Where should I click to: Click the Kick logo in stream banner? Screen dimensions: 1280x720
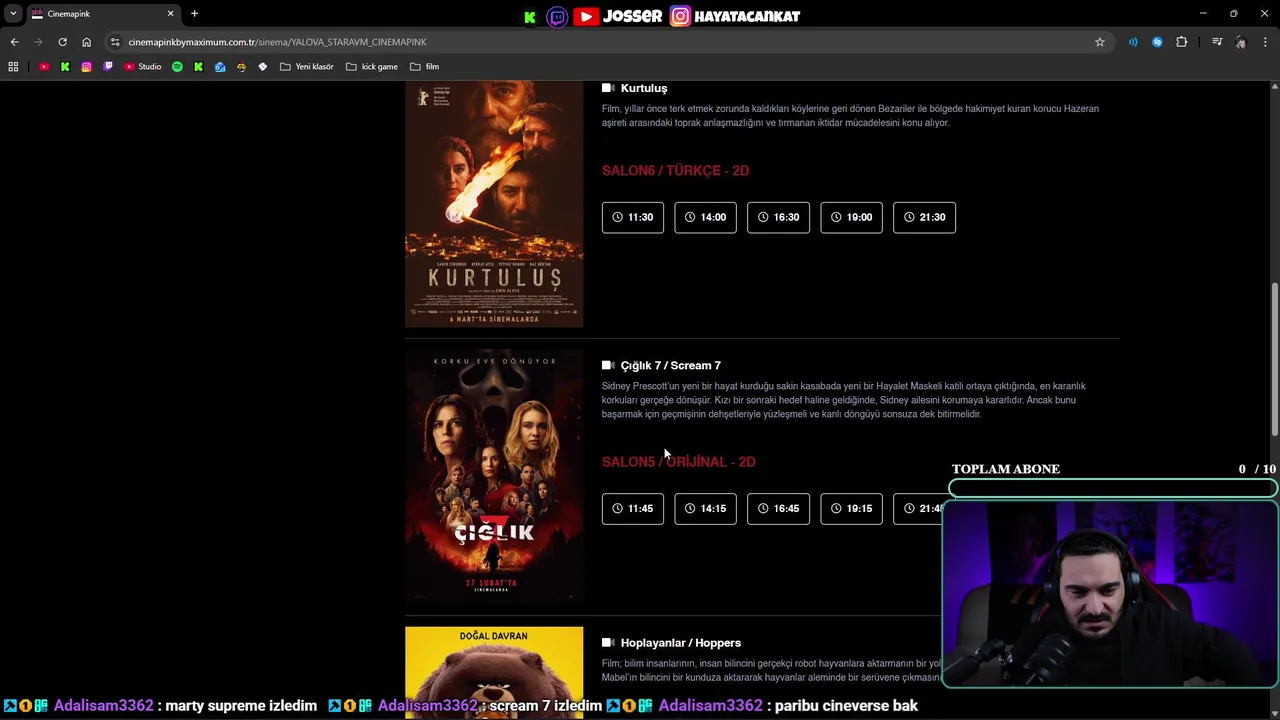(x=530, y=16)
